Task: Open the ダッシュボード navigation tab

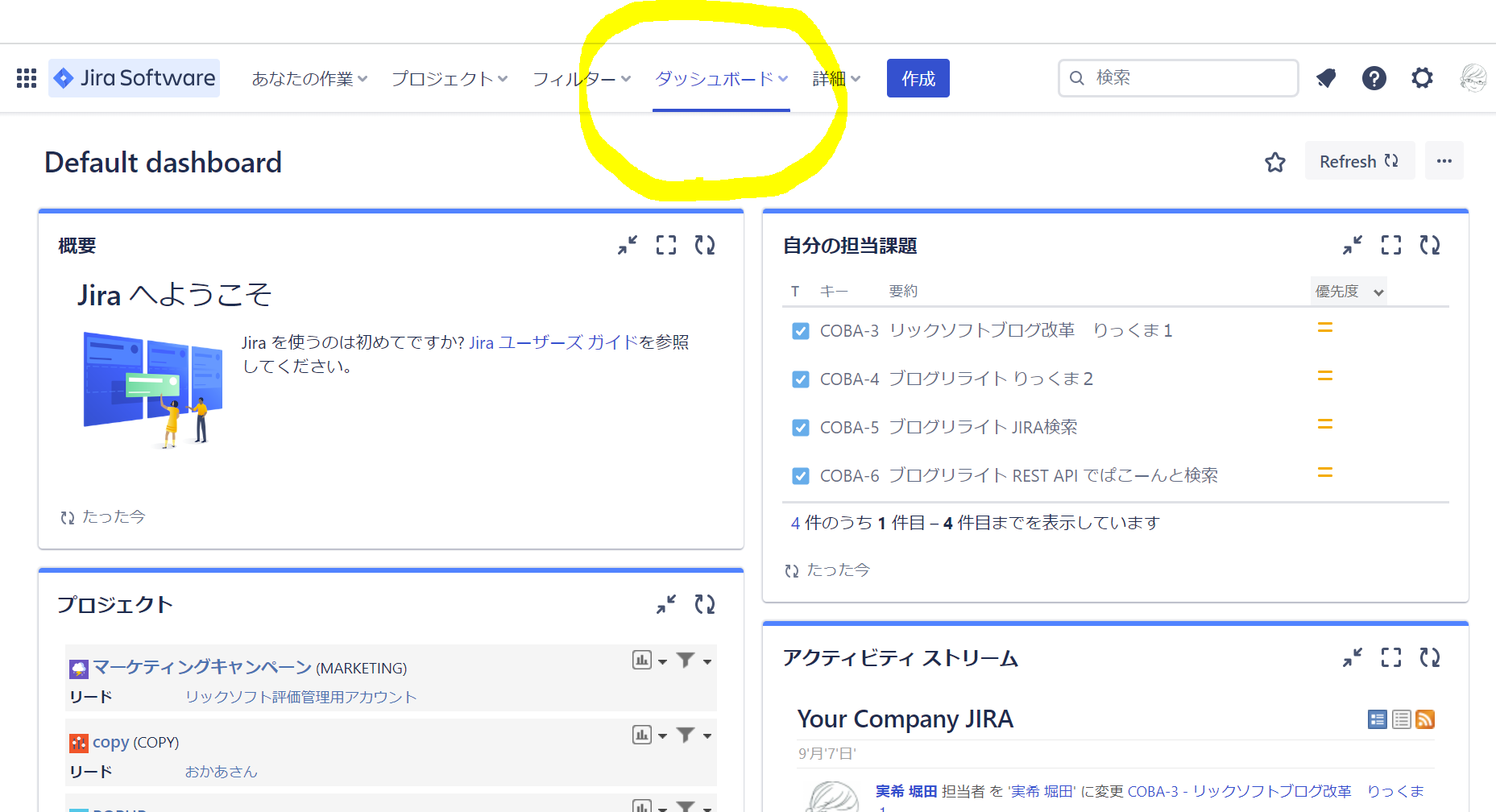Action: coord(721,79)
